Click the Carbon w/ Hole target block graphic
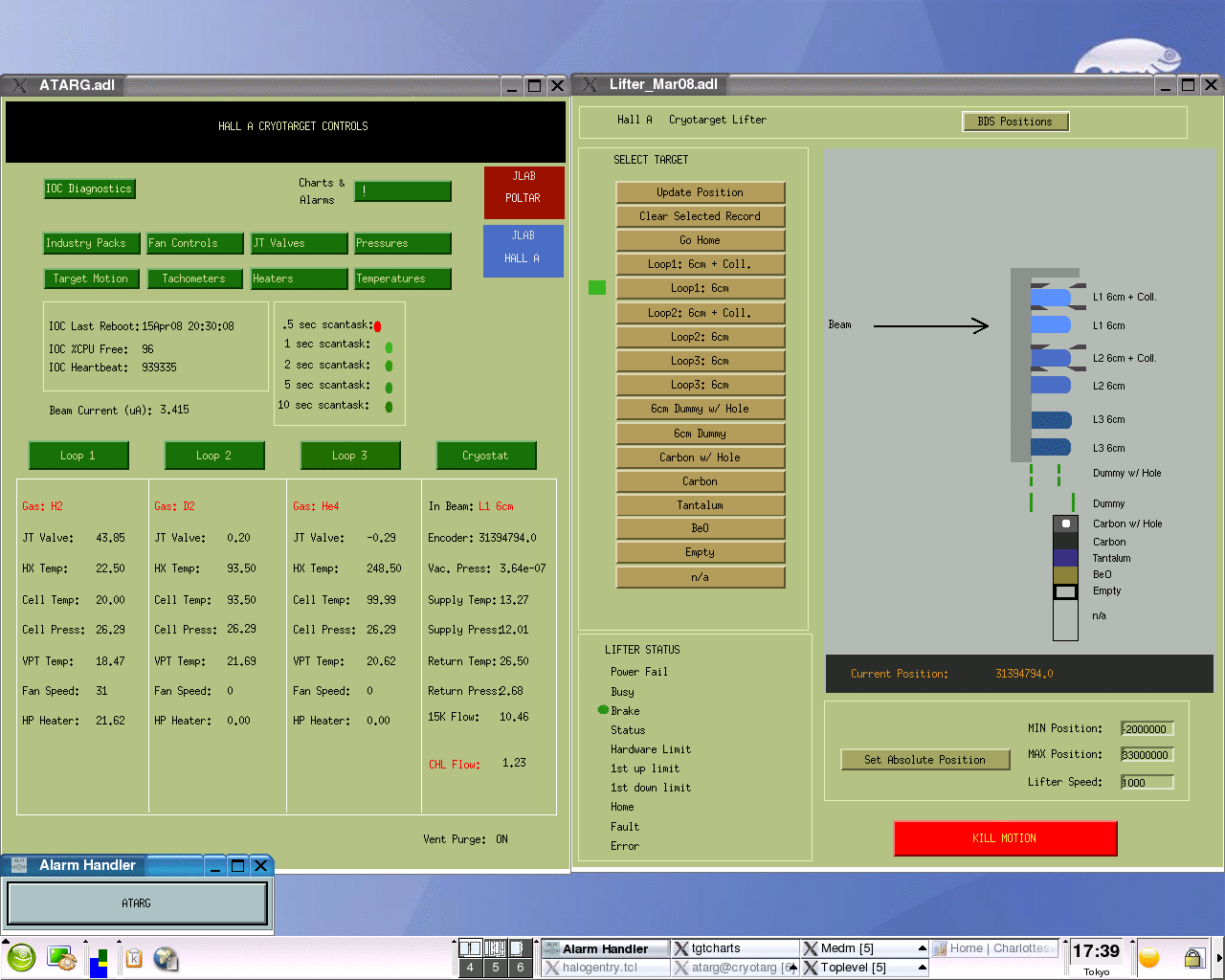 [1065, 523]
